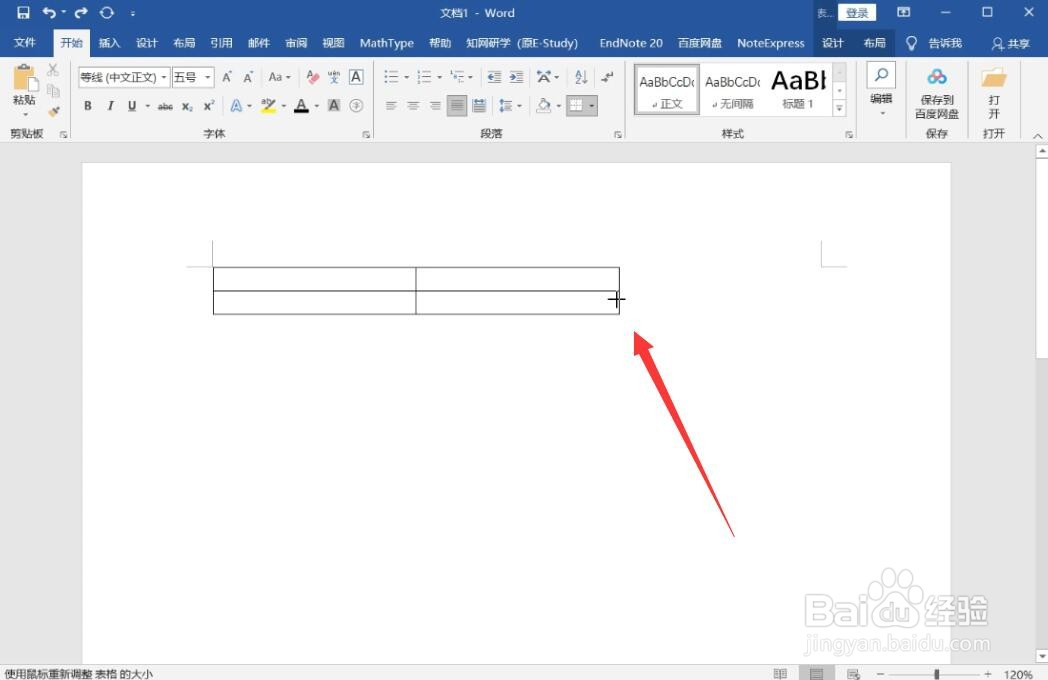The height and width of the screenshot is (680, 1048).
Task: Toggle Bold formatting
Action: pyautogui.click(x=88, y=106)
